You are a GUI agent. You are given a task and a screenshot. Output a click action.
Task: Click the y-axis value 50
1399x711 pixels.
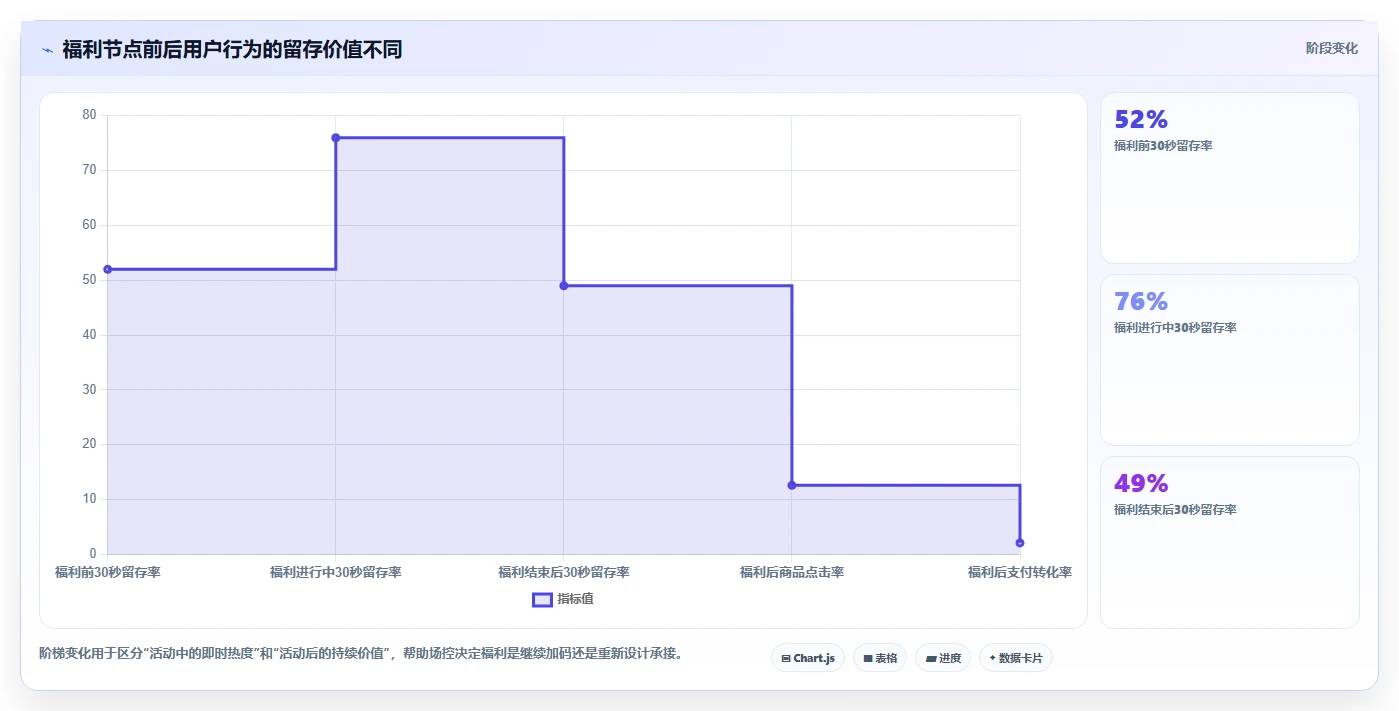(90, 280)
